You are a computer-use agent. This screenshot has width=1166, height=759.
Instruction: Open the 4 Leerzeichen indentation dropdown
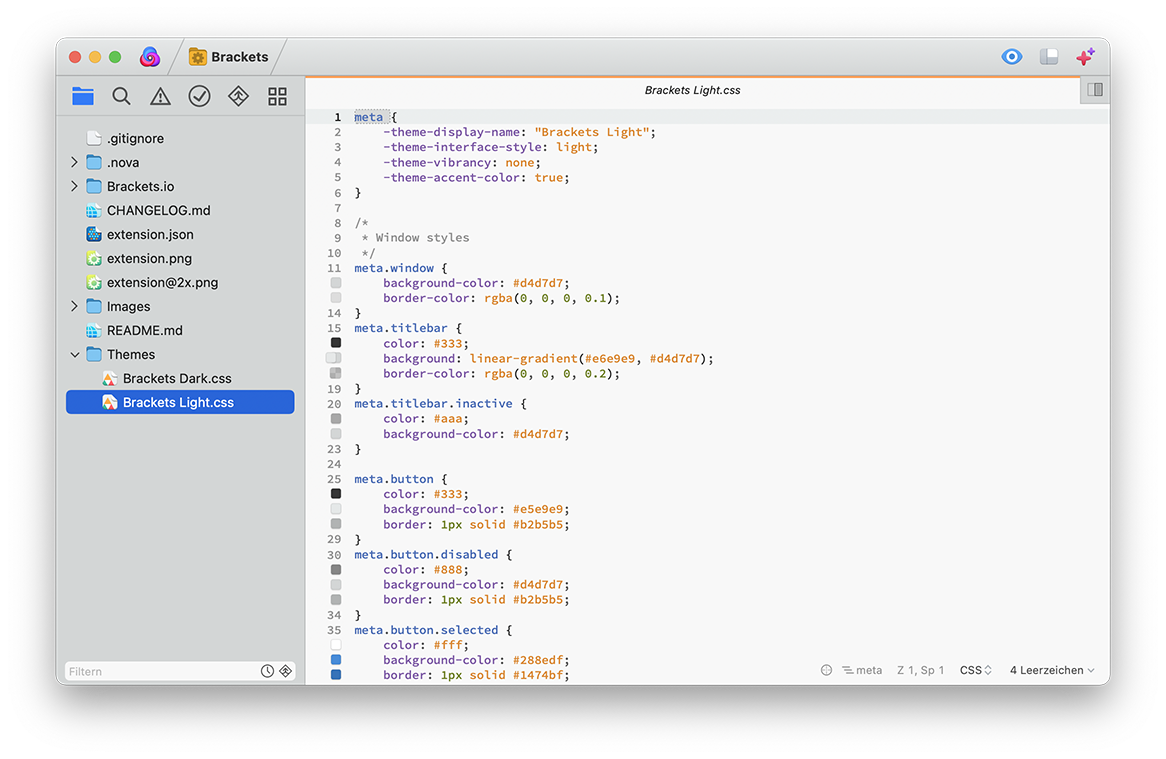(x=1051, y=670)
